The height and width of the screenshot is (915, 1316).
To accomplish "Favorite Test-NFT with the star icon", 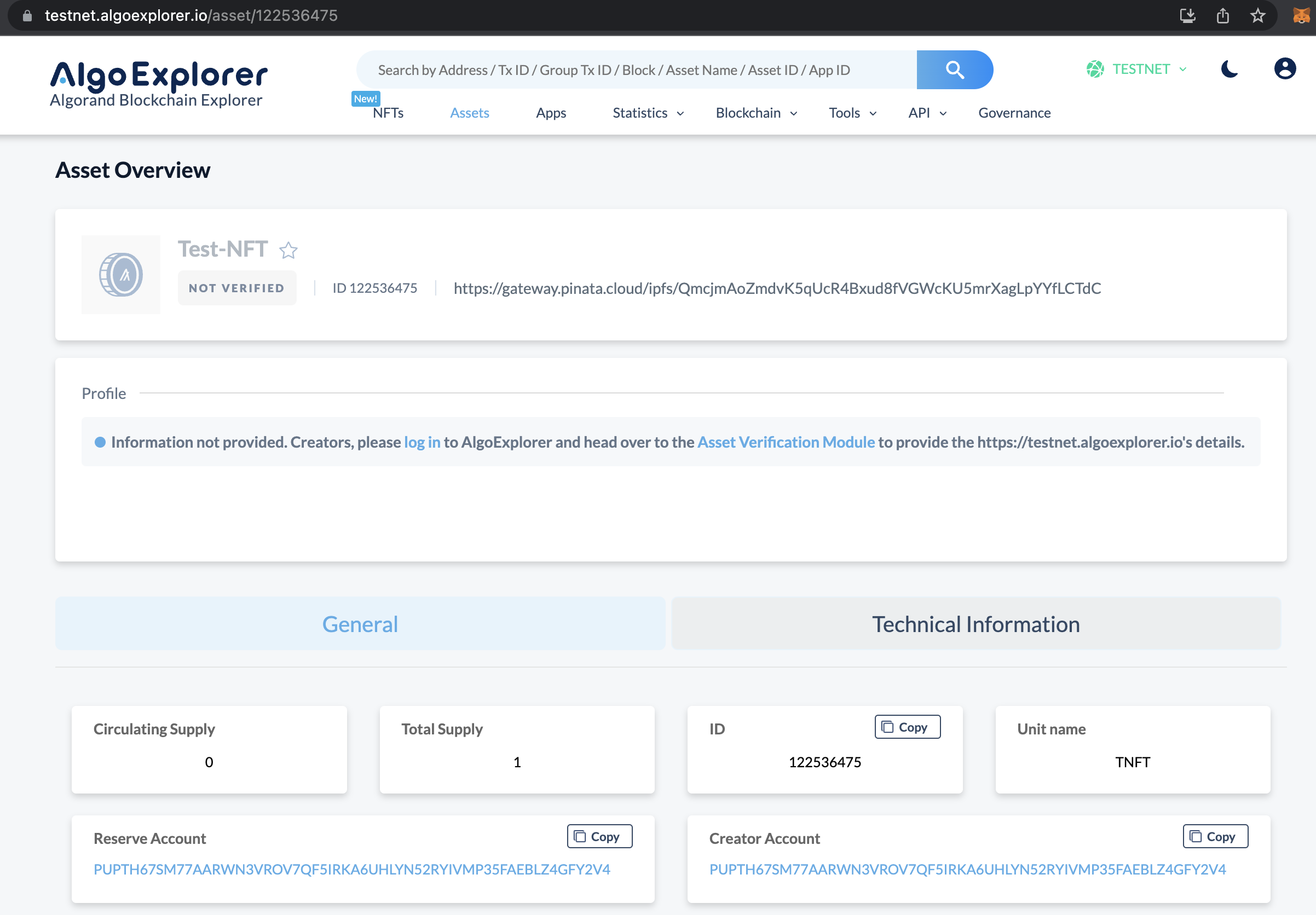I will point(288,251).
